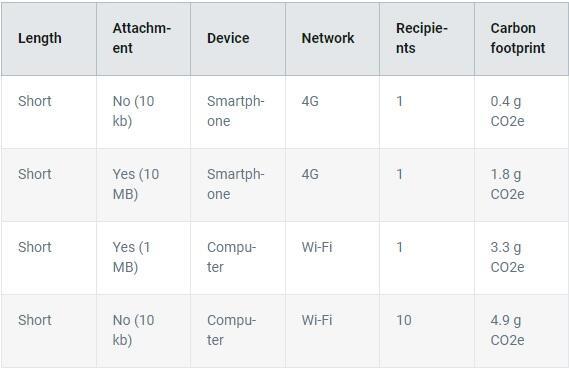The height and width of the screenshot is (370, 569).
Task: Select the Attachment column header
Action: pyautogui.click(x=143, y=39)
